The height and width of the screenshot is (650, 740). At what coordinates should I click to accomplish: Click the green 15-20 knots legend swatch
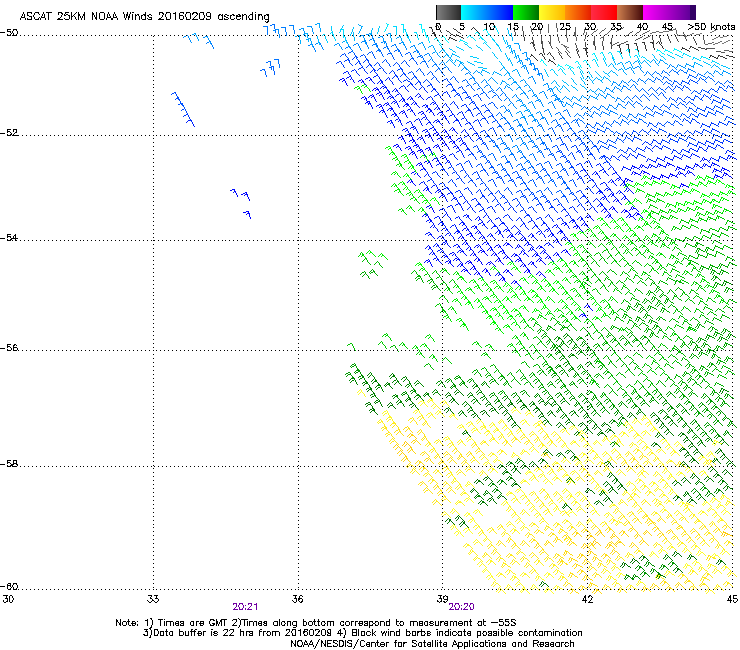[526, 12]
